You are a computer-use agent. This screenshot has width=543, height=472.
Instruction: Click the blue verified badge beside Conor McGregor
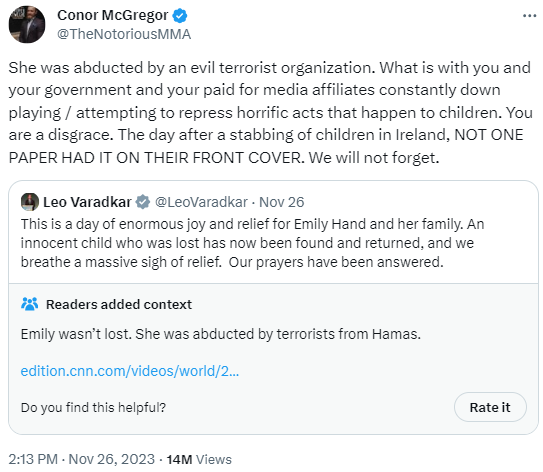coord(180,16)
